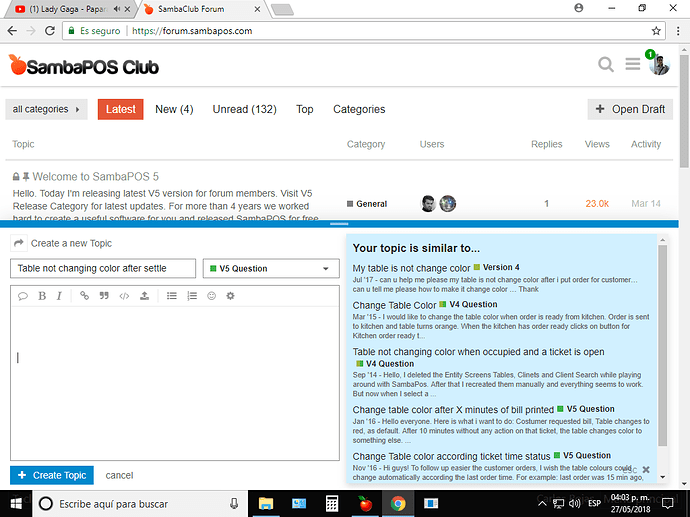
Task: Sort topics by Replies column
Action: [x=547, y=144]
